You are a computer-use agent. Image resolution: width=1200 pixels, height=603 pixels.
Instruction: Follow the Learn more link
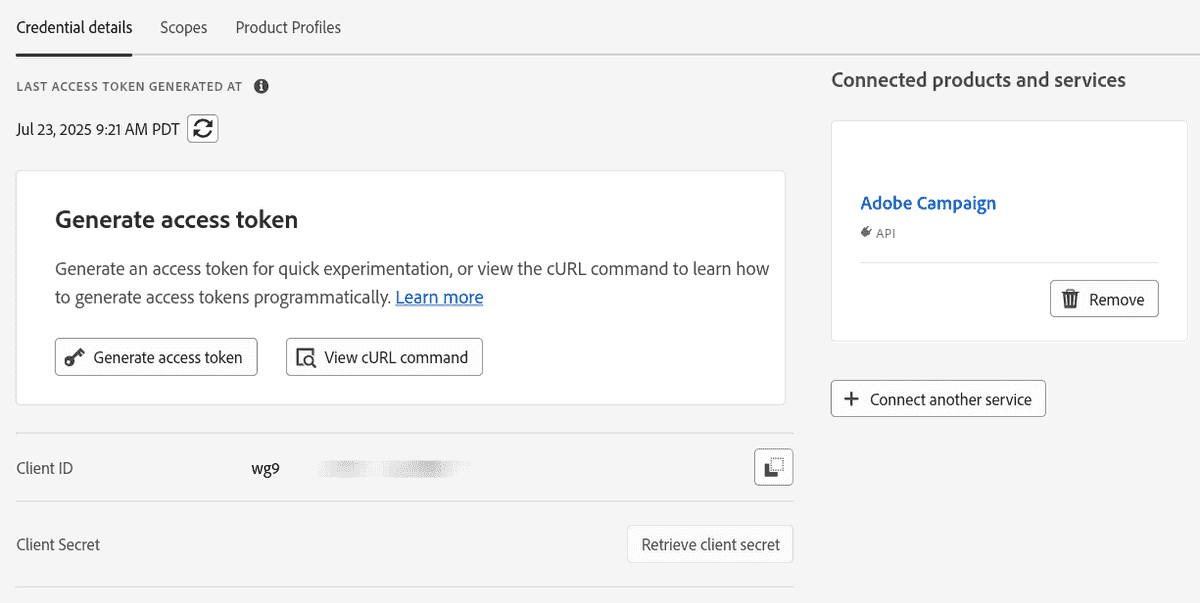tap(439, 297)
